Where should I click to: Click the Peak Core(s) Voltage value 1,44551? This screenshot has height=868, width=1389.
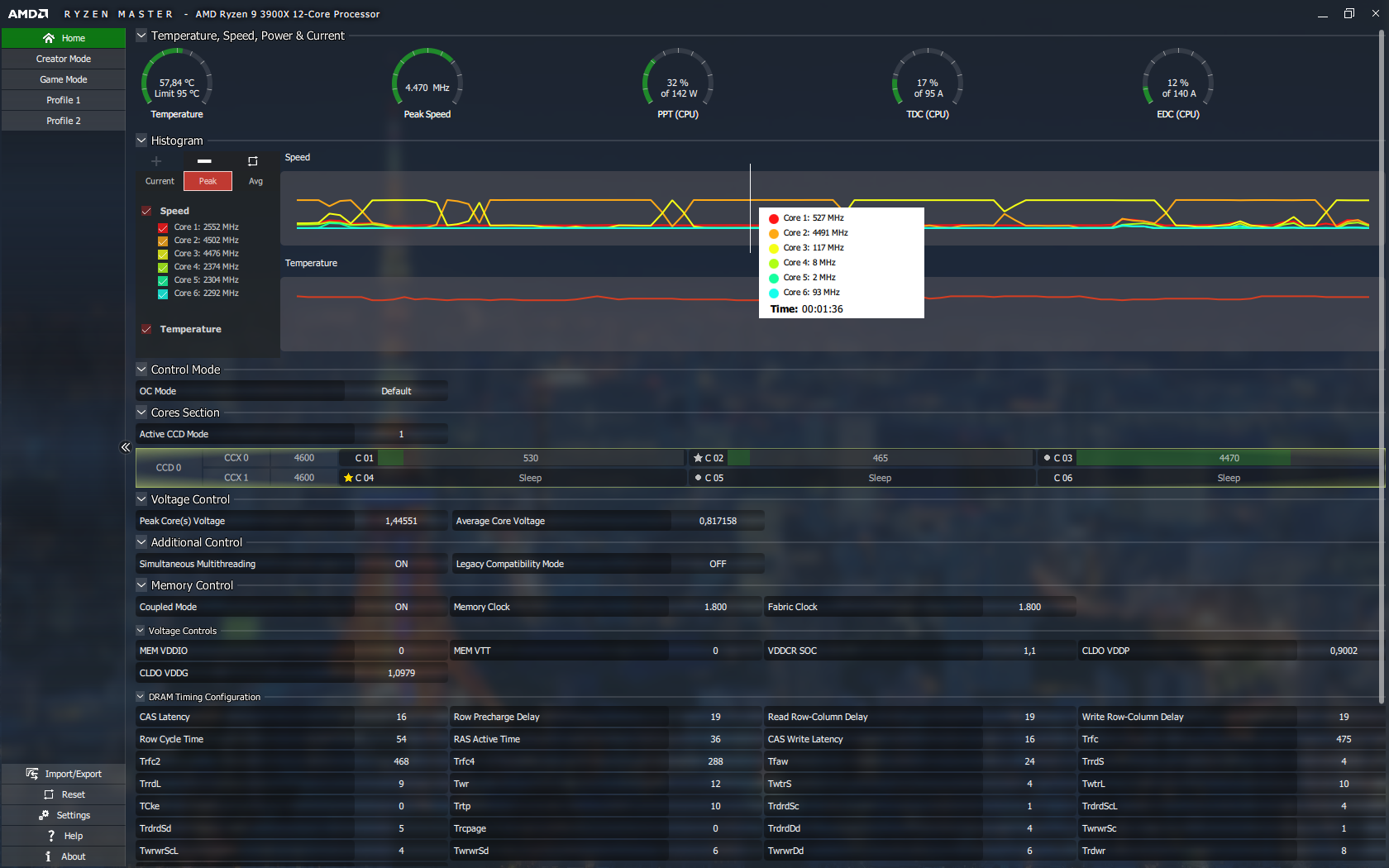click(401, 521)
